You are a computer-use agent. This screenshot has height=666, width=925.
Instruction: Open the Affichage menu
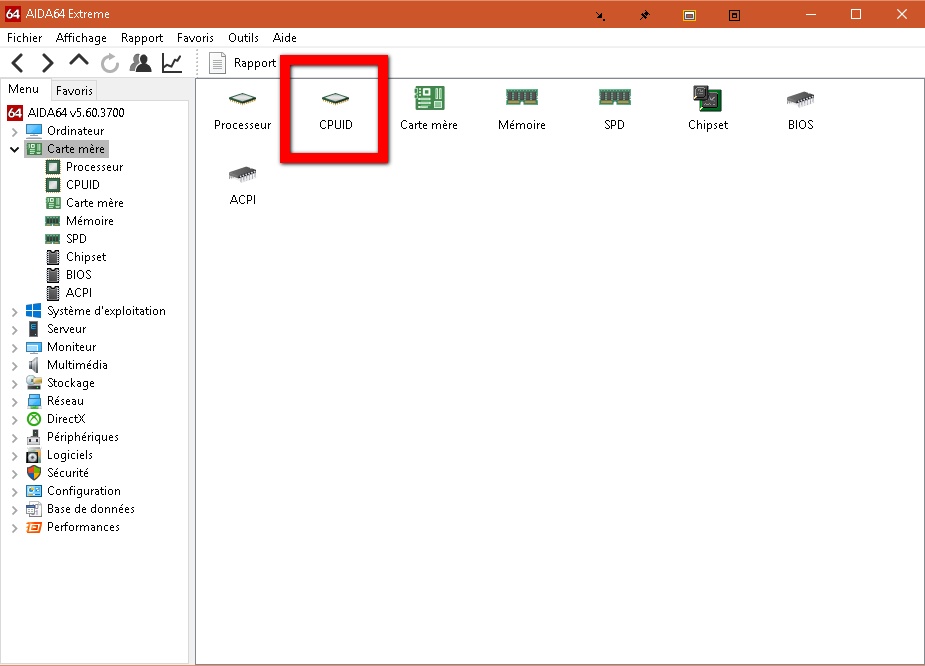point(81,38)
